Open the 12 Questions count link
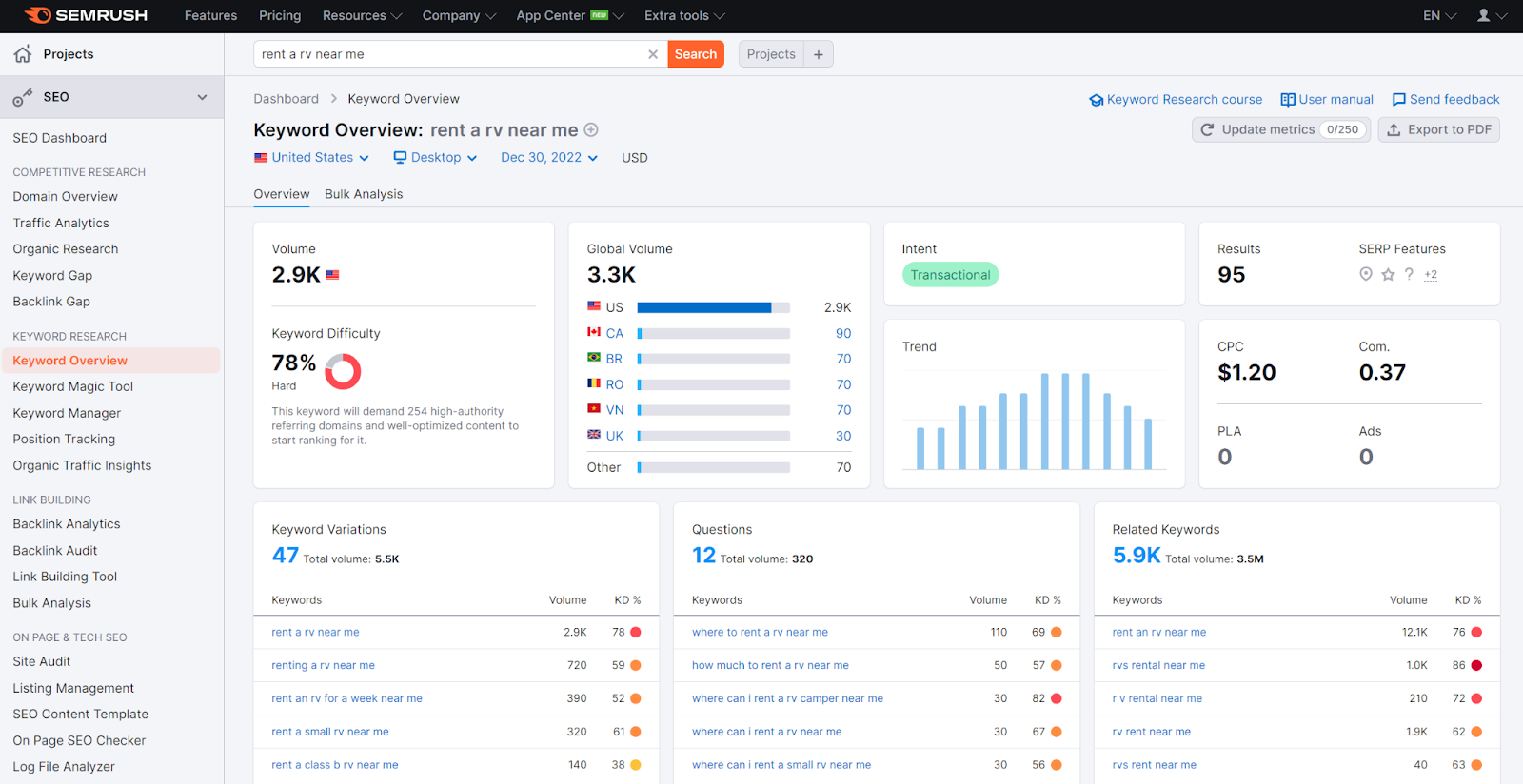This screenshot has height=784, width=1523. click(x=703, y=556)
